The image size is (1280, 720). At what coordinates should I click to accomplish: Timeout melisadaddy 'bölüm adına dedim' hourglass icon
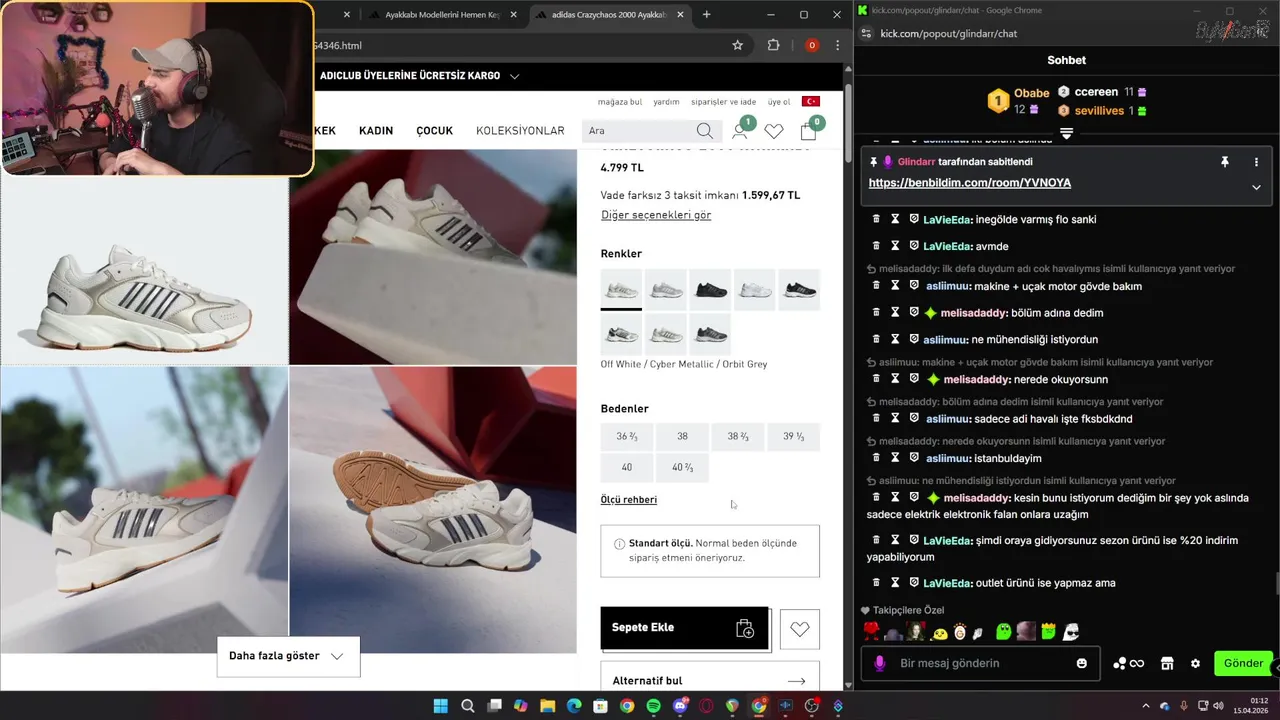click(895, 312)
